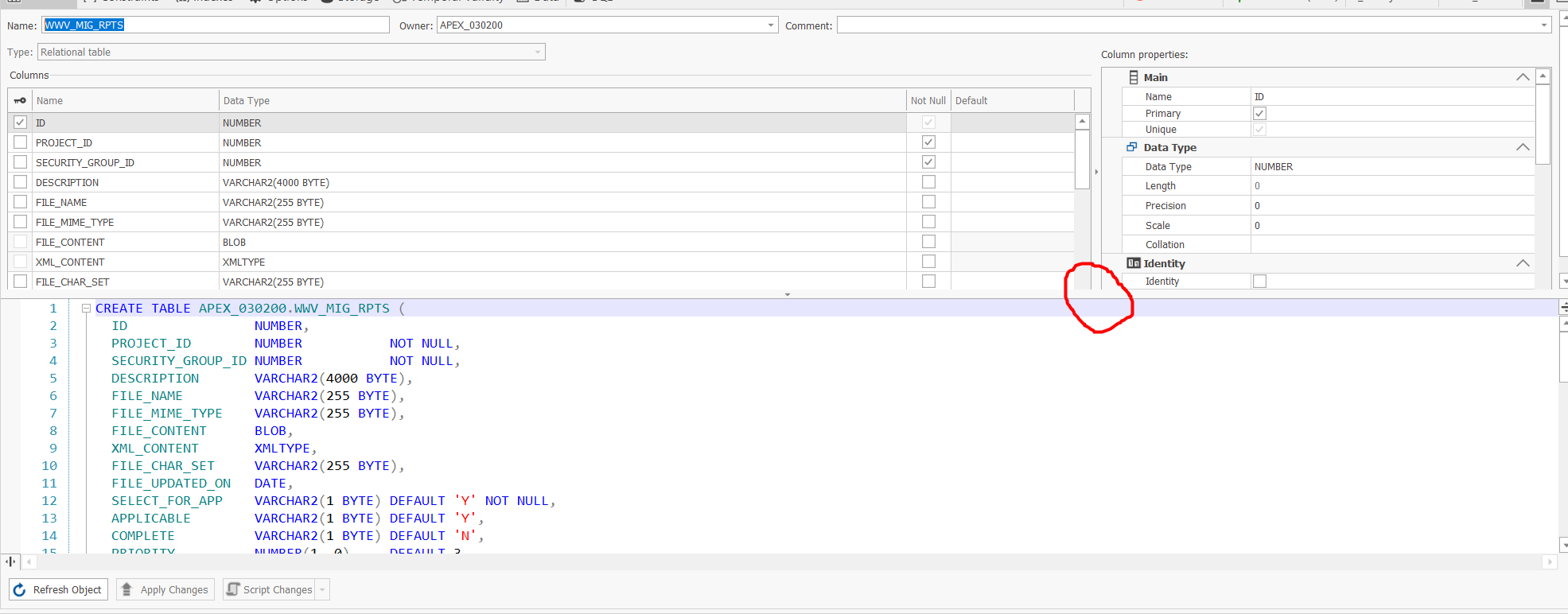Viewport: 1568px width, 614px height.
Task: Click Refresh Object button
Action: [x=58, y=590]
